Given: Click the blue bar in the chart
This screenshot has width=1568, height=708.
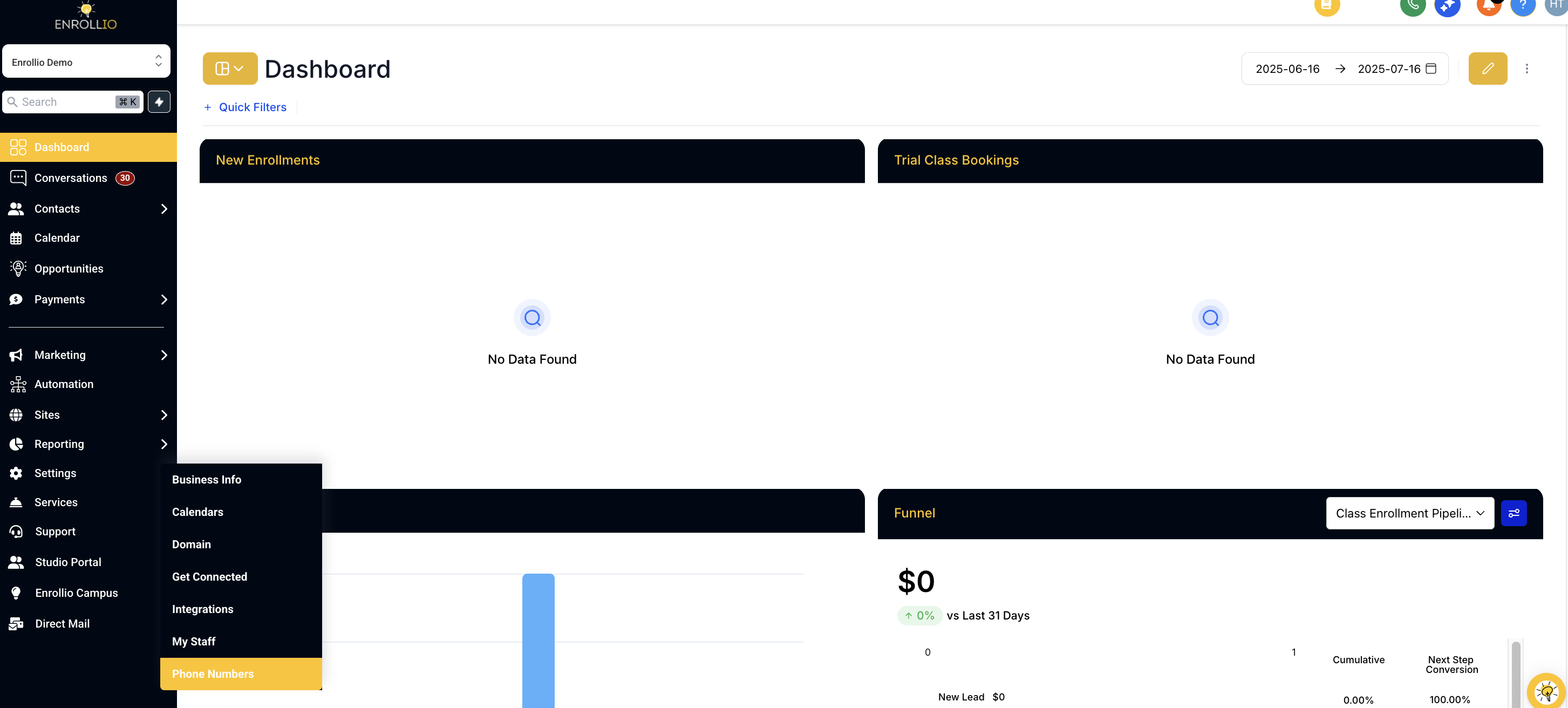Looking at the screenshot, I should 538,641.
